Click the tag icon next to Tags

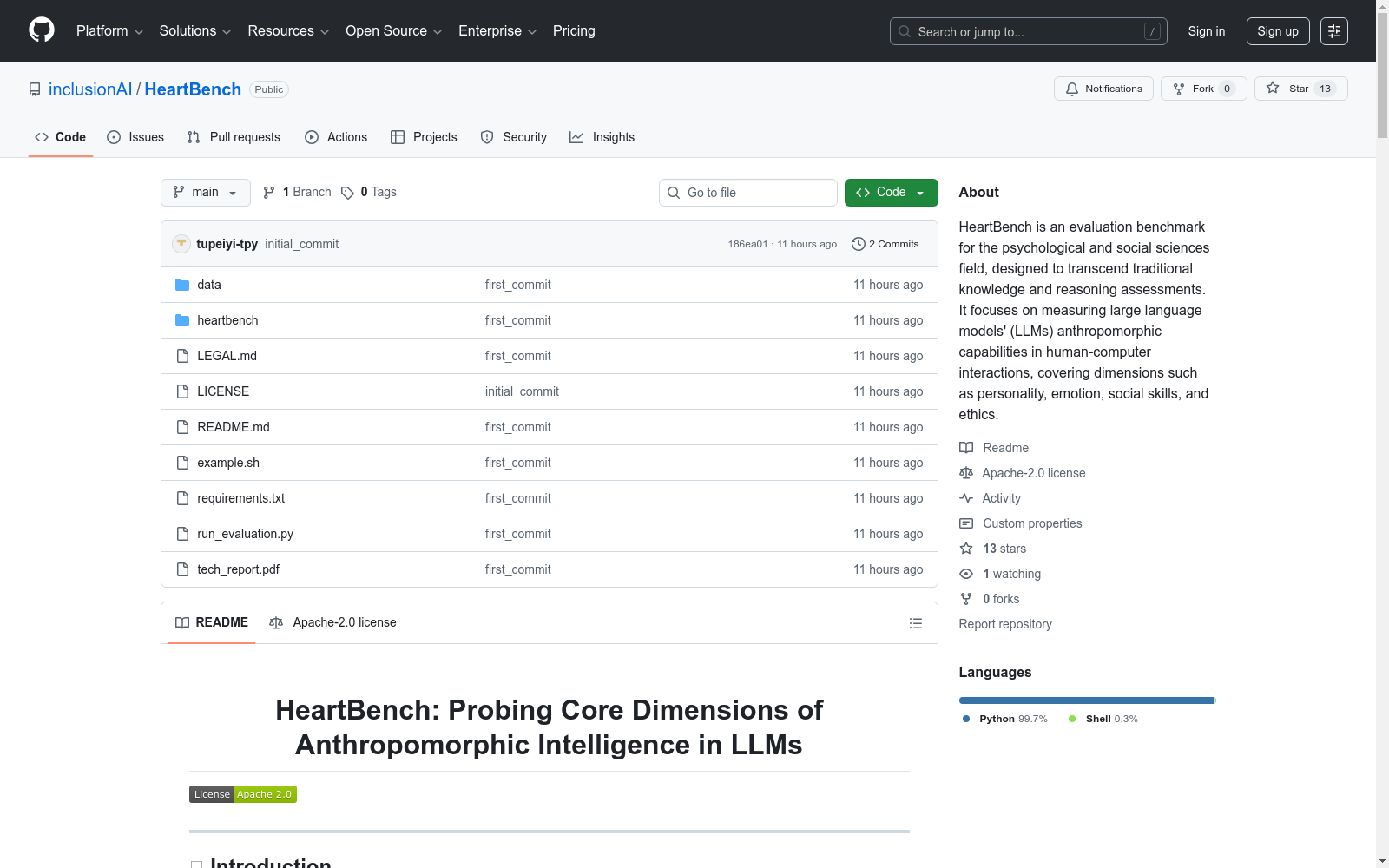tap(347, 193)
